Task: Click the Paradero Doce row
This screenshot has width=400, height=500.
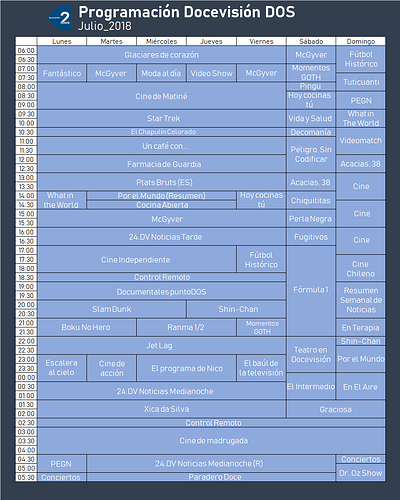Action: click(211, 477)
